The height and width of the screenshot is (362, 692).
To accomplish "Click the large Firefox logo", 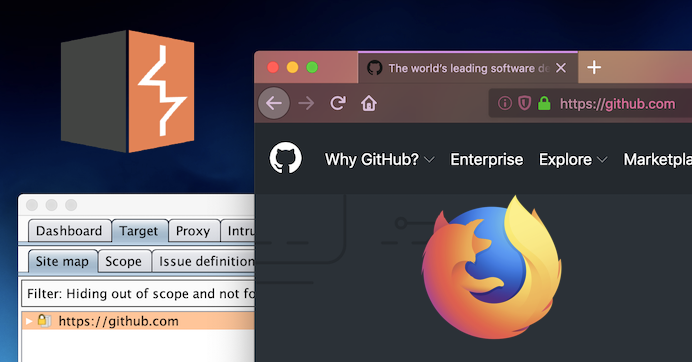I will [x=492, y=268].
